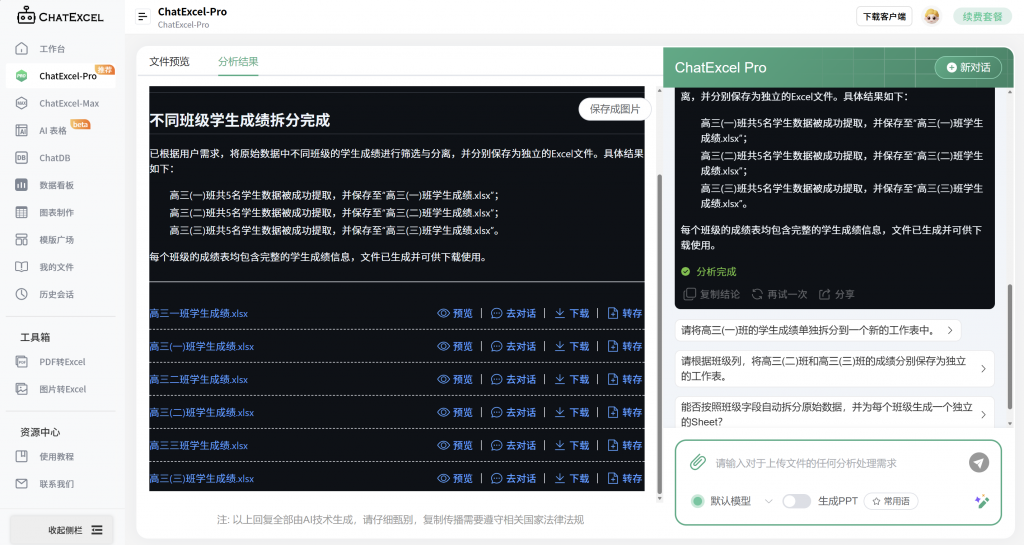Download 高三二班学生成绩.xlsx

(x=571, y=379)
